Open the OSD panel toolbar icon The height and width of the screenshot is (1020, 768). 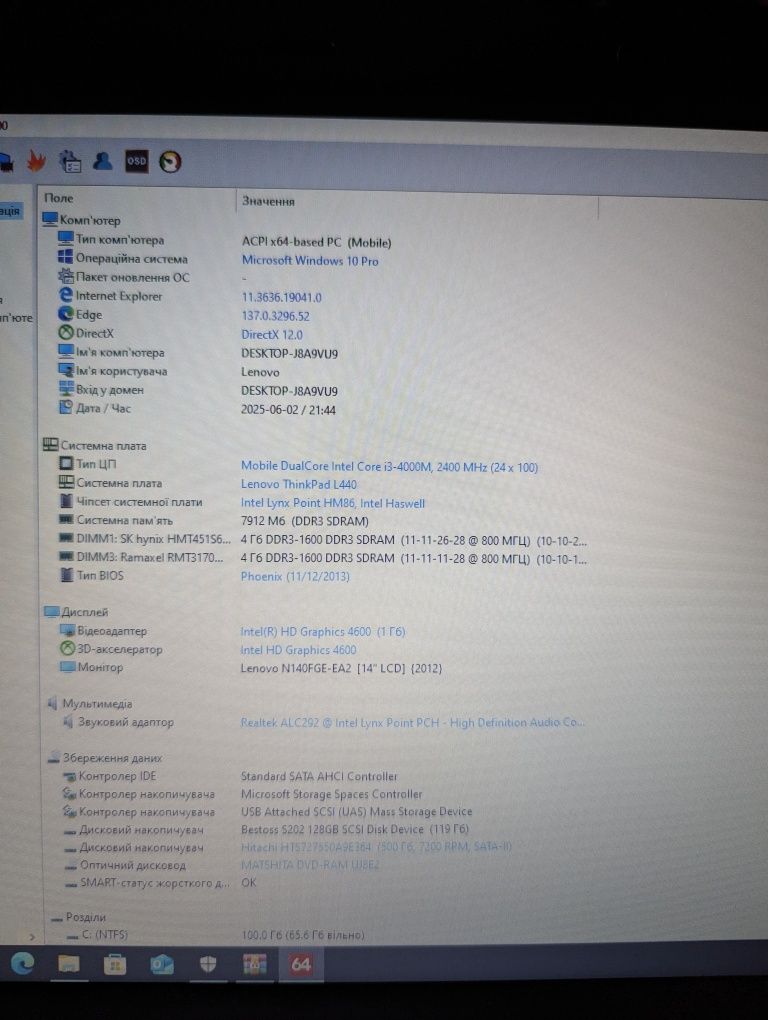coord(137,161)
